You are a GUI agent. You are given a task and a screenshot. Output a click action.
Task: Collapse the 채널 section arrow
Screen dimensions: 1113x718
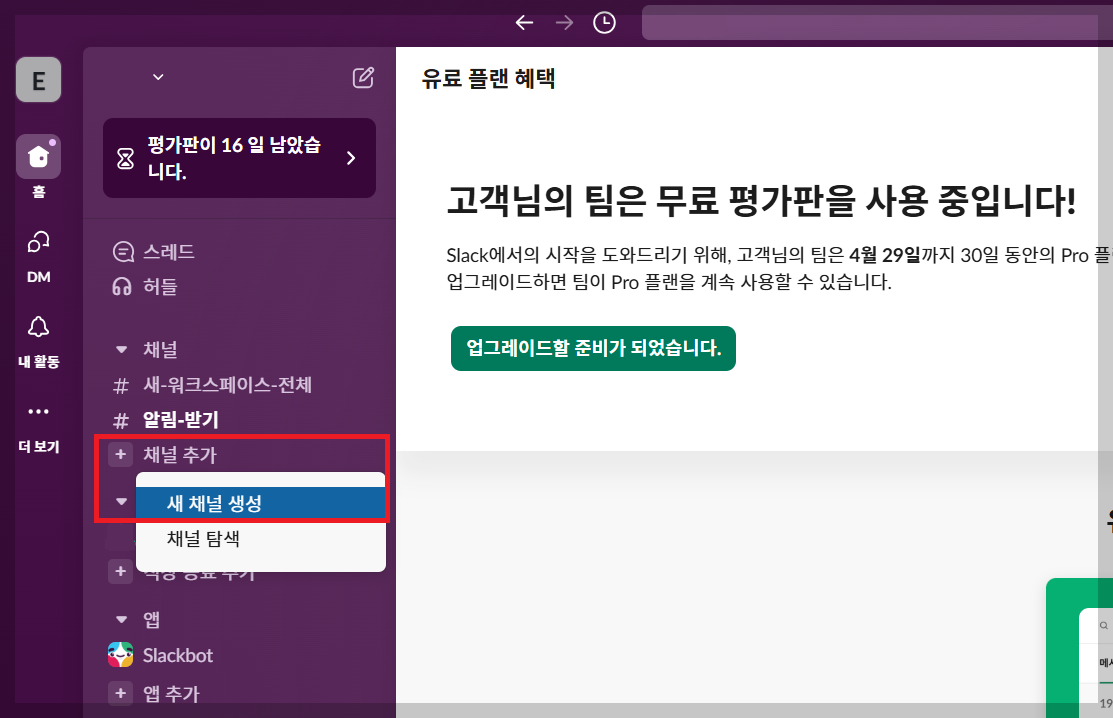point(121,349)
